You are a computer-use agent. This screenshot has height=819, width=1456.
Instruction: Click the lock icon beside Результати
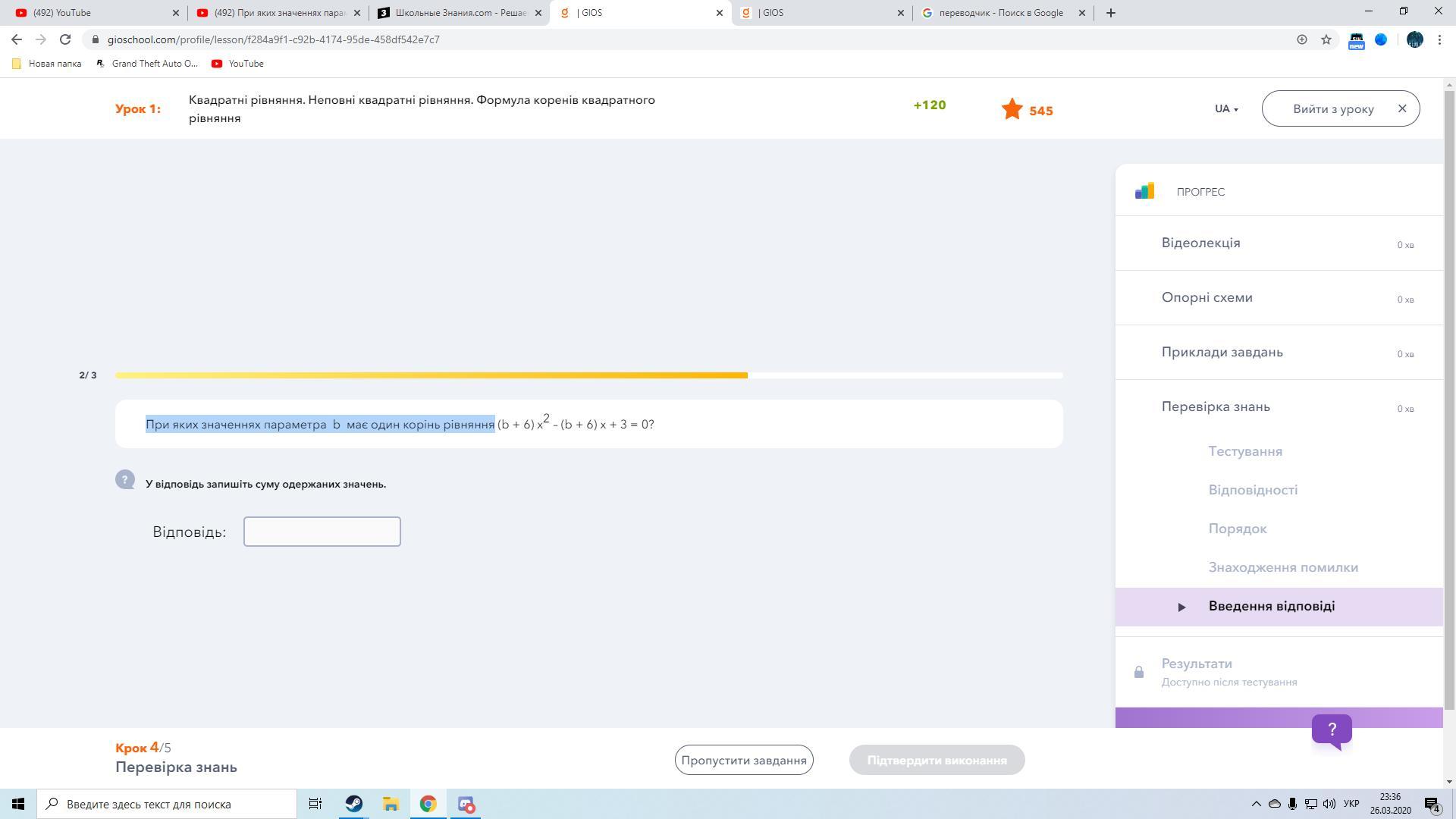pyautogui.click(x=1138, y=672)
